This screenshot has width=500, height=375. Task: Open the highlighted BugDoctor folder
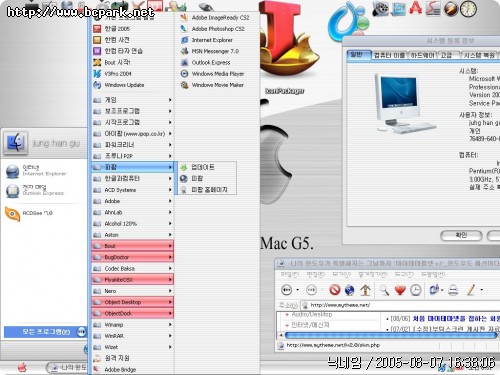133,257
